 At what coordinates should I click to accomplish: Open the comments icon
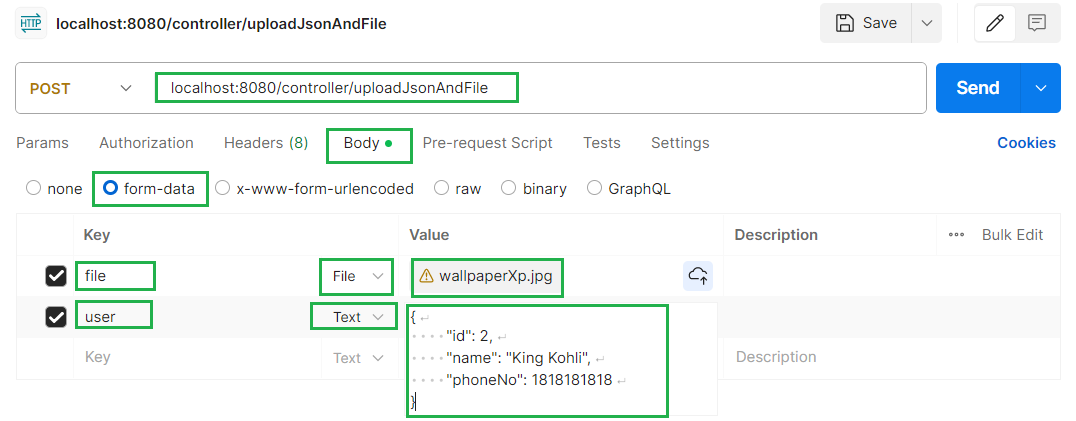click(1037, 23)
